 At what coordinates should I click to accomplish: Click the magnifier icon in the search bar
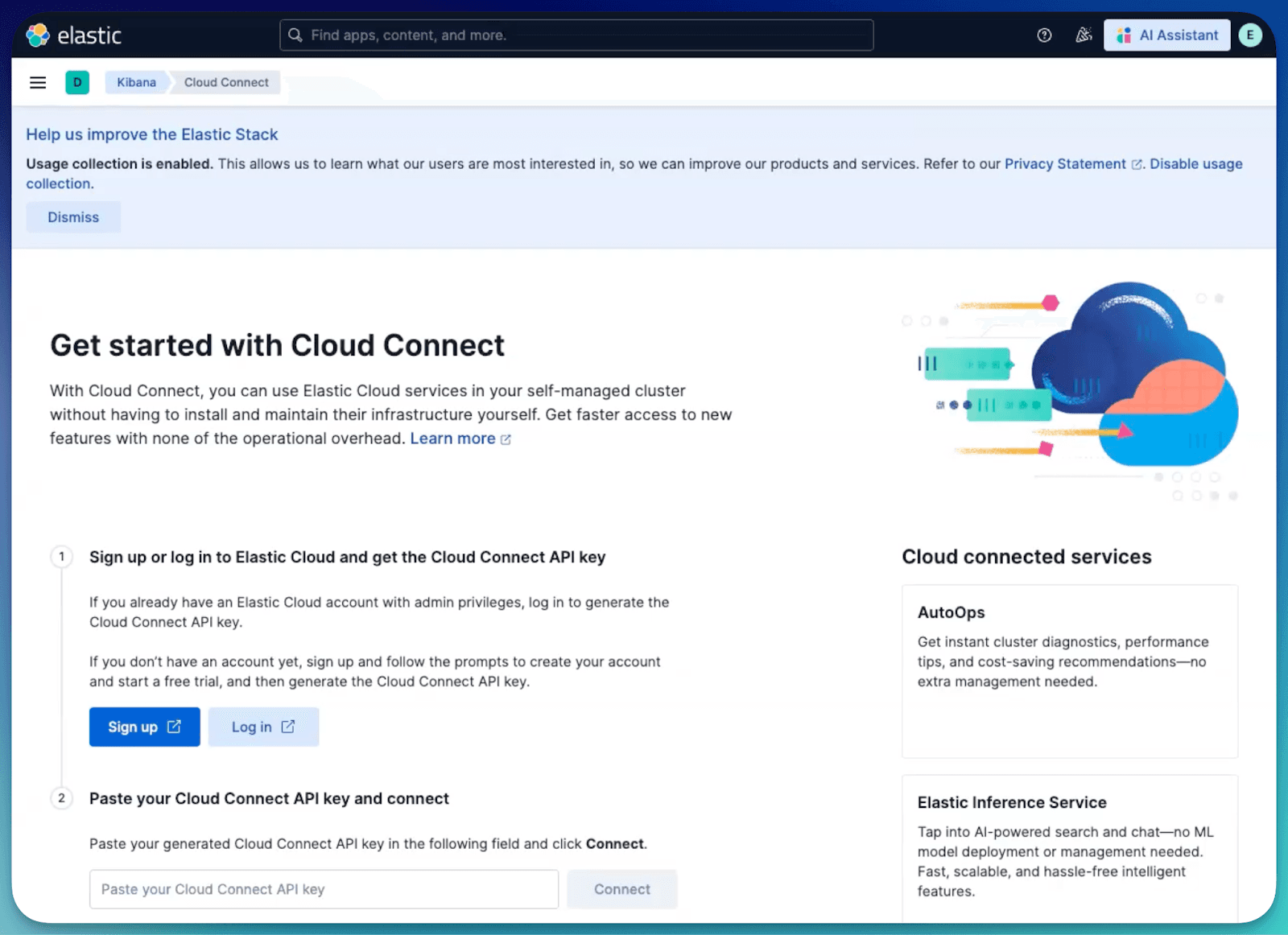click(x=295, y=35)
